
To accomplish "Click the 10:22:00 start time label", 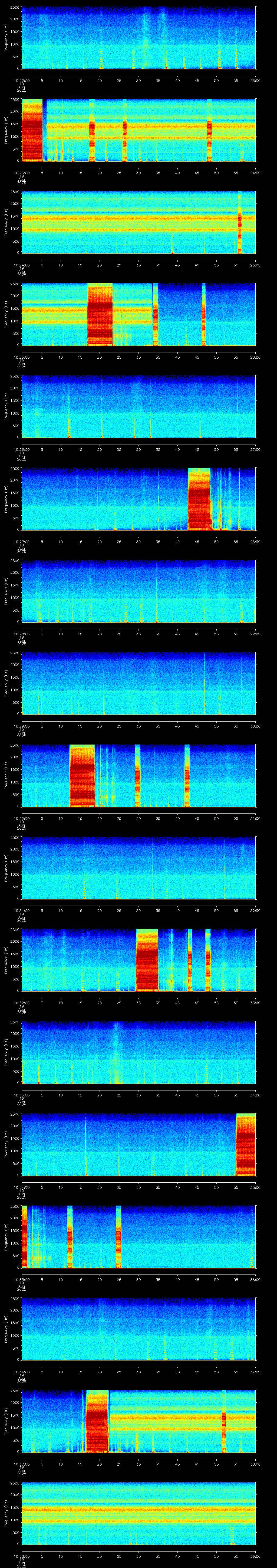I will 21,80.
